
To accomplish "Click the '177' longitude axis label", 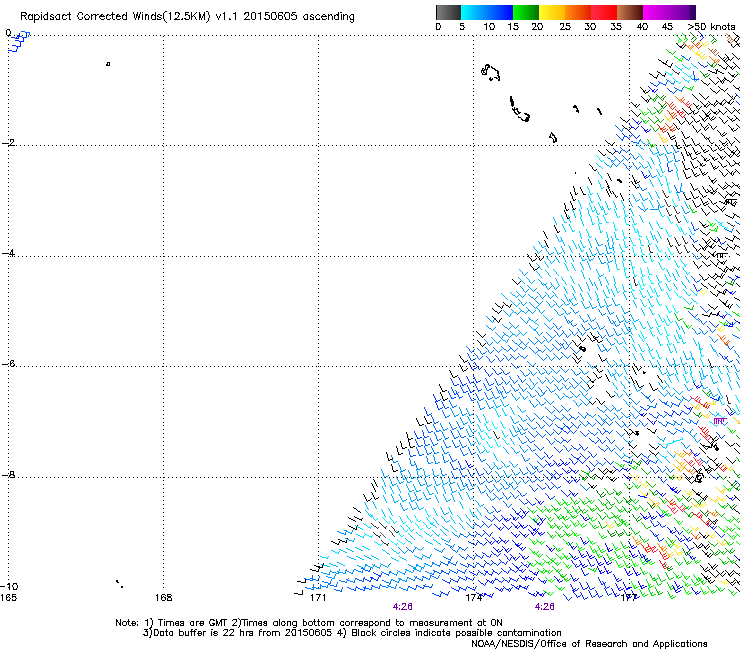I will tap(629, 598).
